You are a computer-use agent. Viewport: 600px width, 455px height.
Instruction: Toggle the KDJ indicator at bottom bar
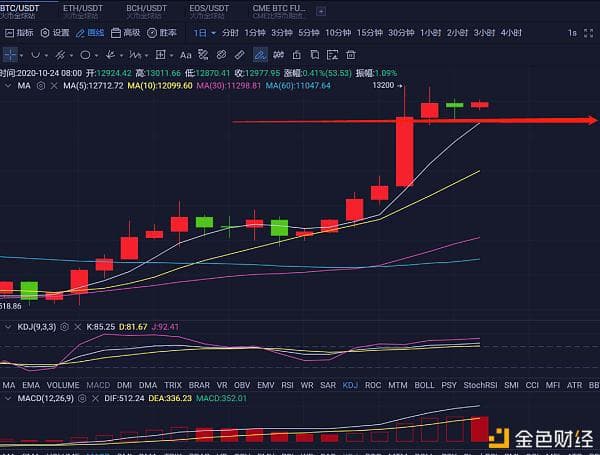click(x=350, y=385)
